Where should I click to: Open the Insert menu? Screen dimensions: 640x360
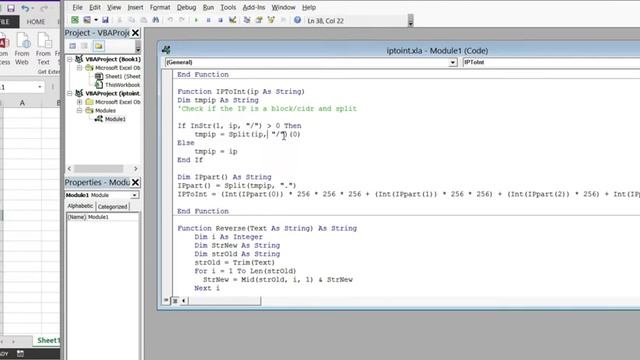click(135, 7)
